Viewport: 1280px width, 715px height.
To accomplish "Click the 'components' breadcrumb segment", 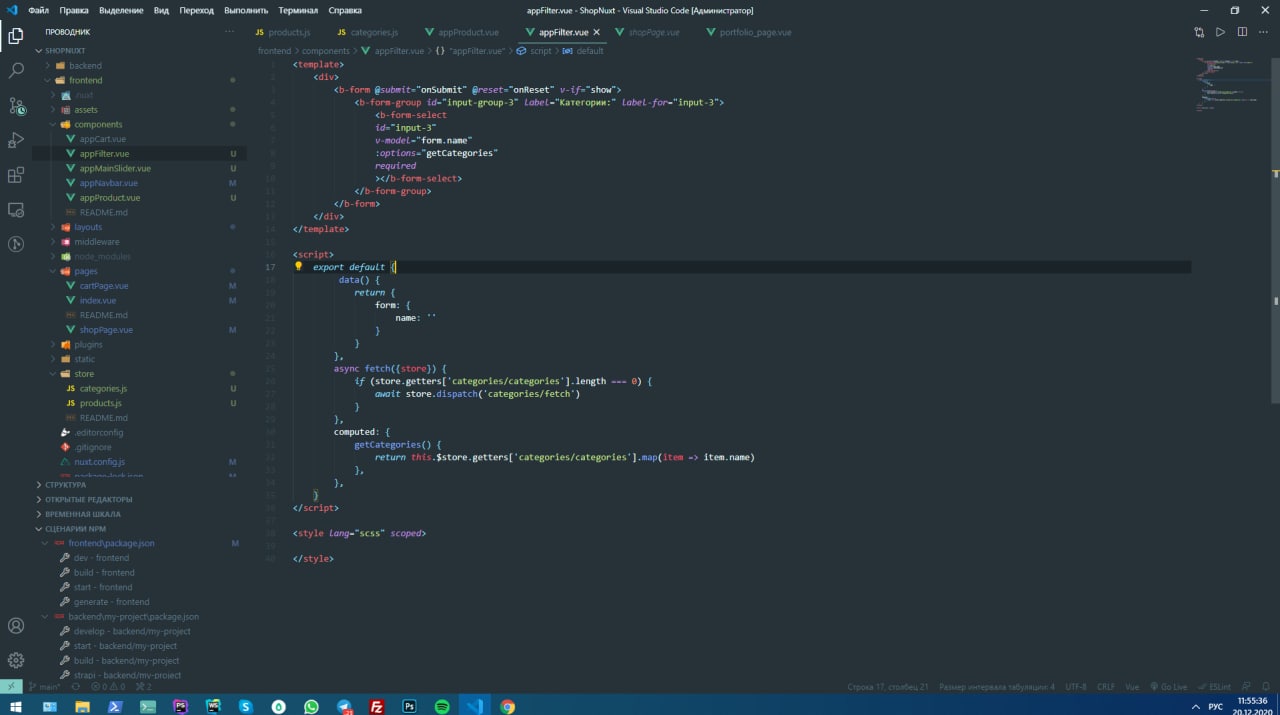I will click(326, 50).
